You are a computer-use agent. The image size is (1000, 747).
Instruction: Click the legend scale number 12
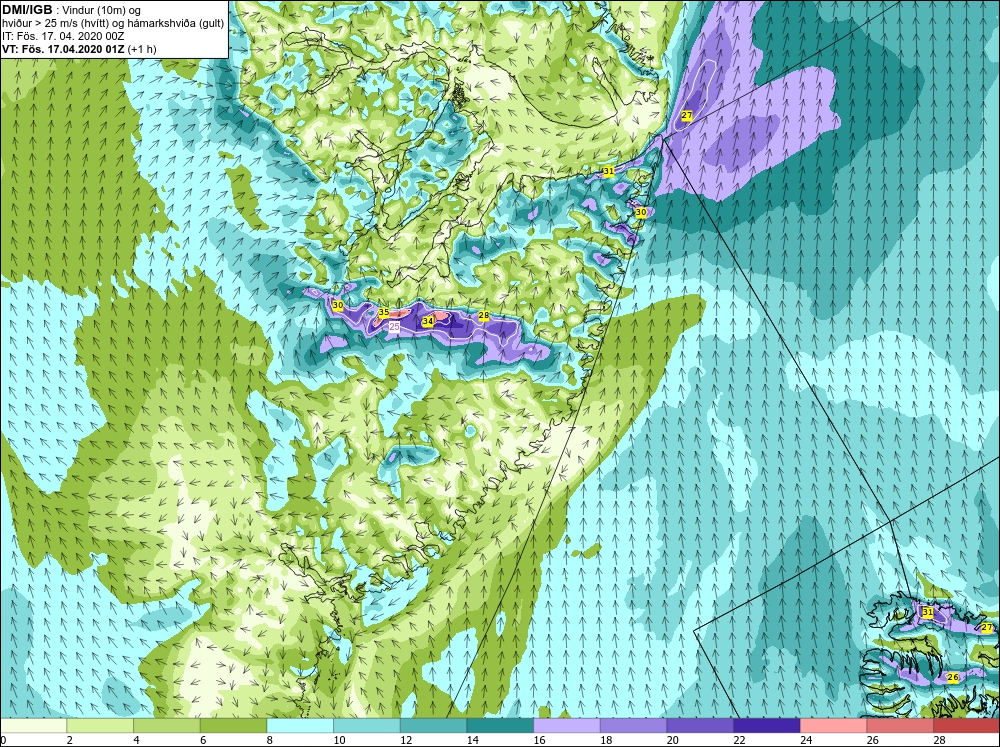[x=405, y=740]
